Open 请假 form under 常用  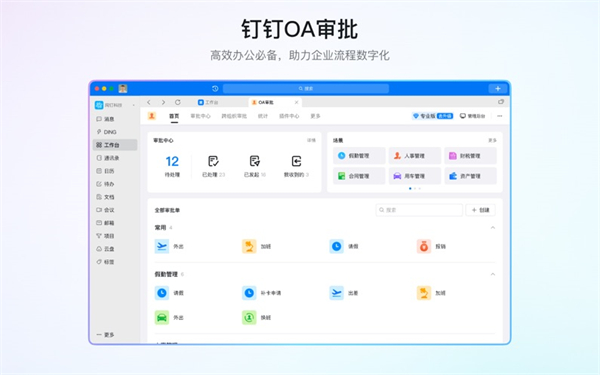click(344, 246)
